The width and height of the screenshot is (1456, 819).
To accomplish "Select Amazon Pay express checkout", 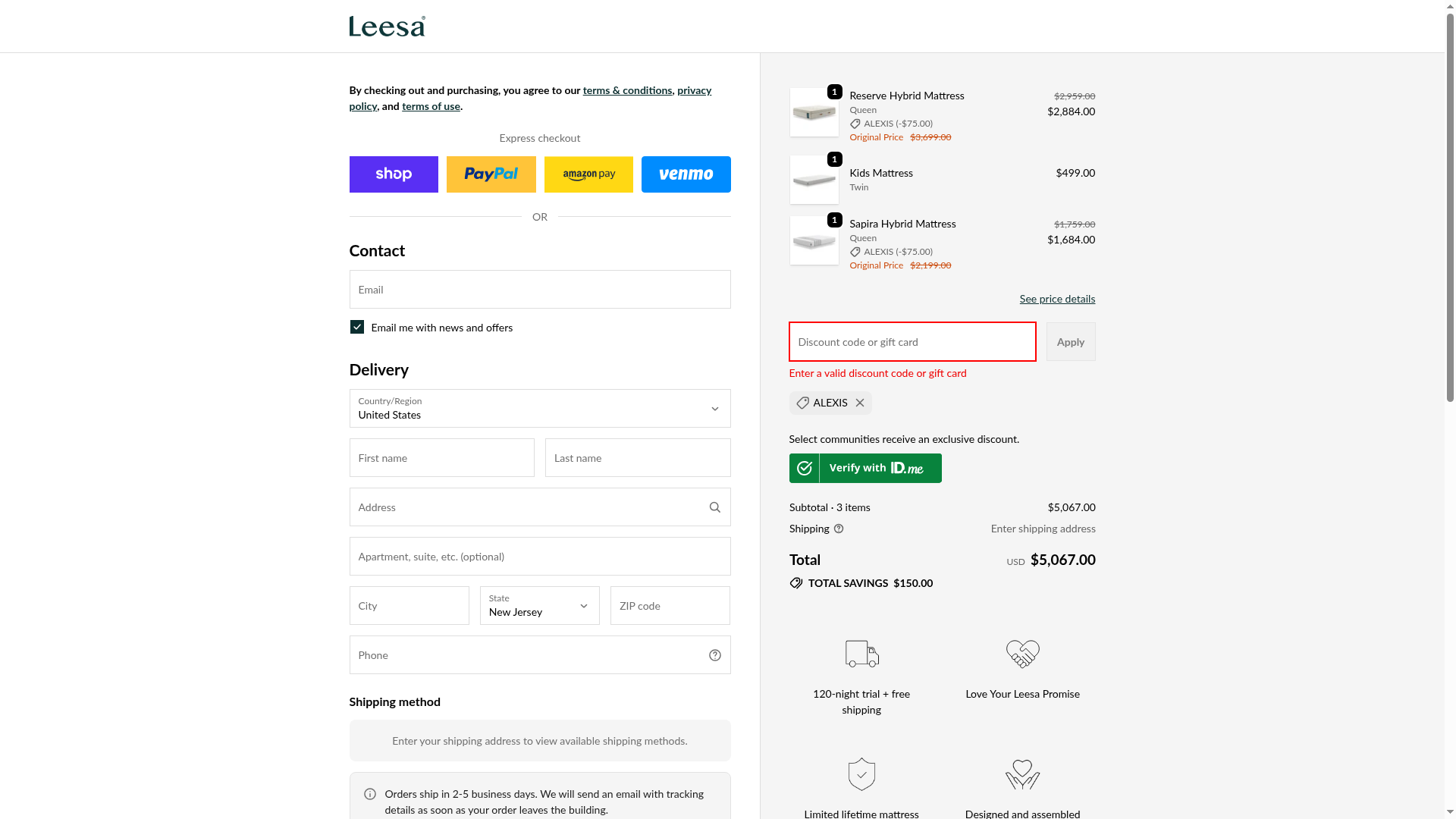I will [x=588, y=174].
